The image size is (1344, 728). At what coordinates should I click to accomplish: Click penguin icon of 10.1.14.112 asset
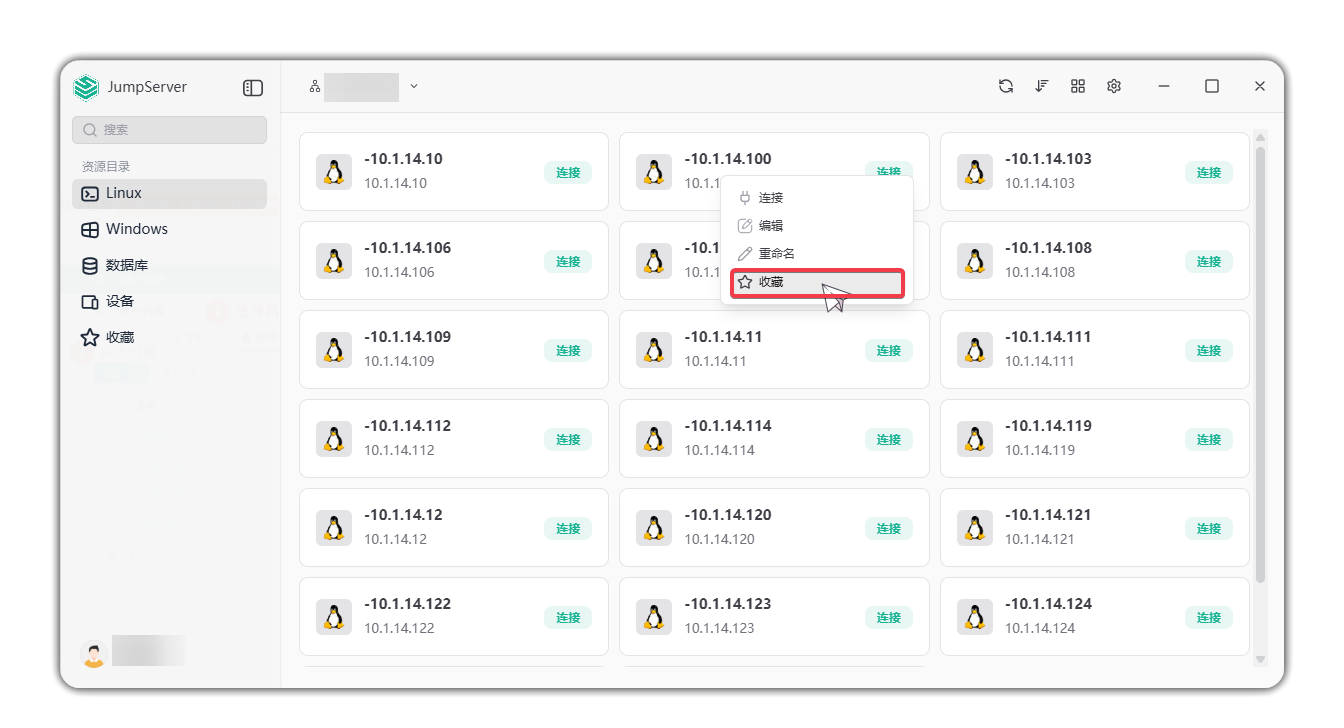coord(334,439)
